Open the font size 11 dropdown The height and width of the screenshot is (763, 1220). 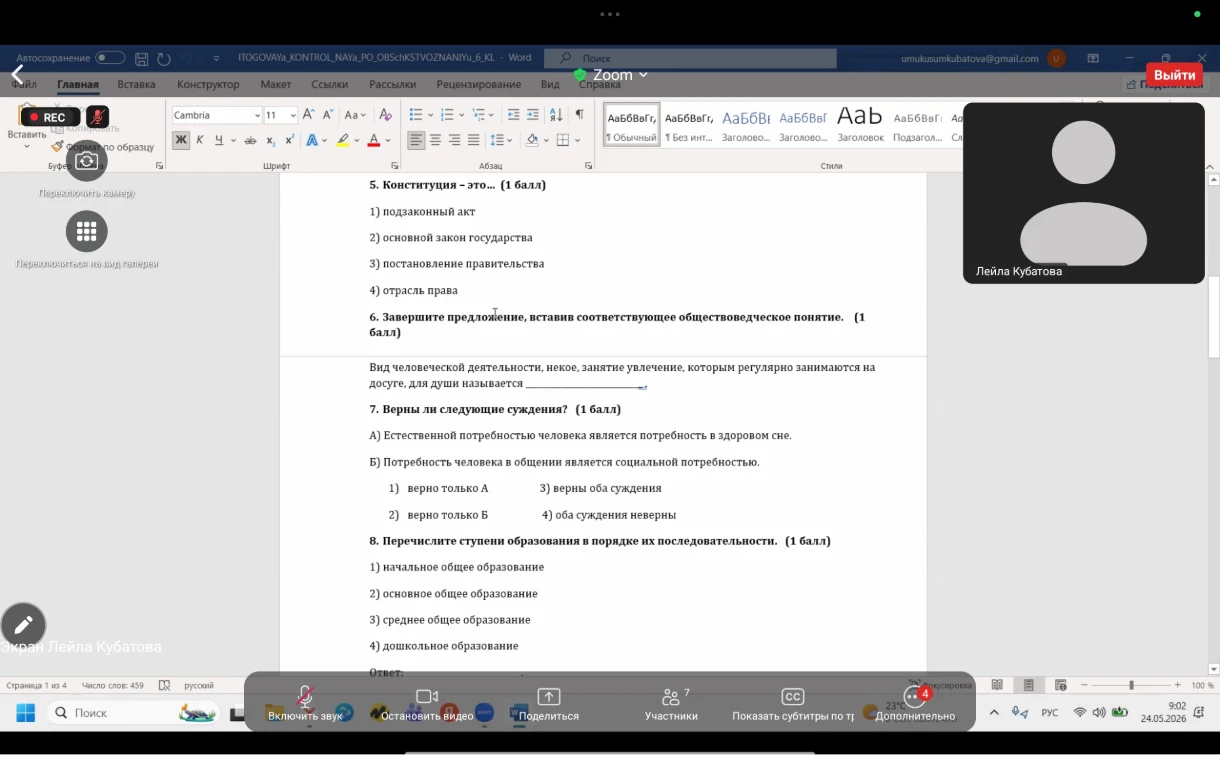pos(293,115)
